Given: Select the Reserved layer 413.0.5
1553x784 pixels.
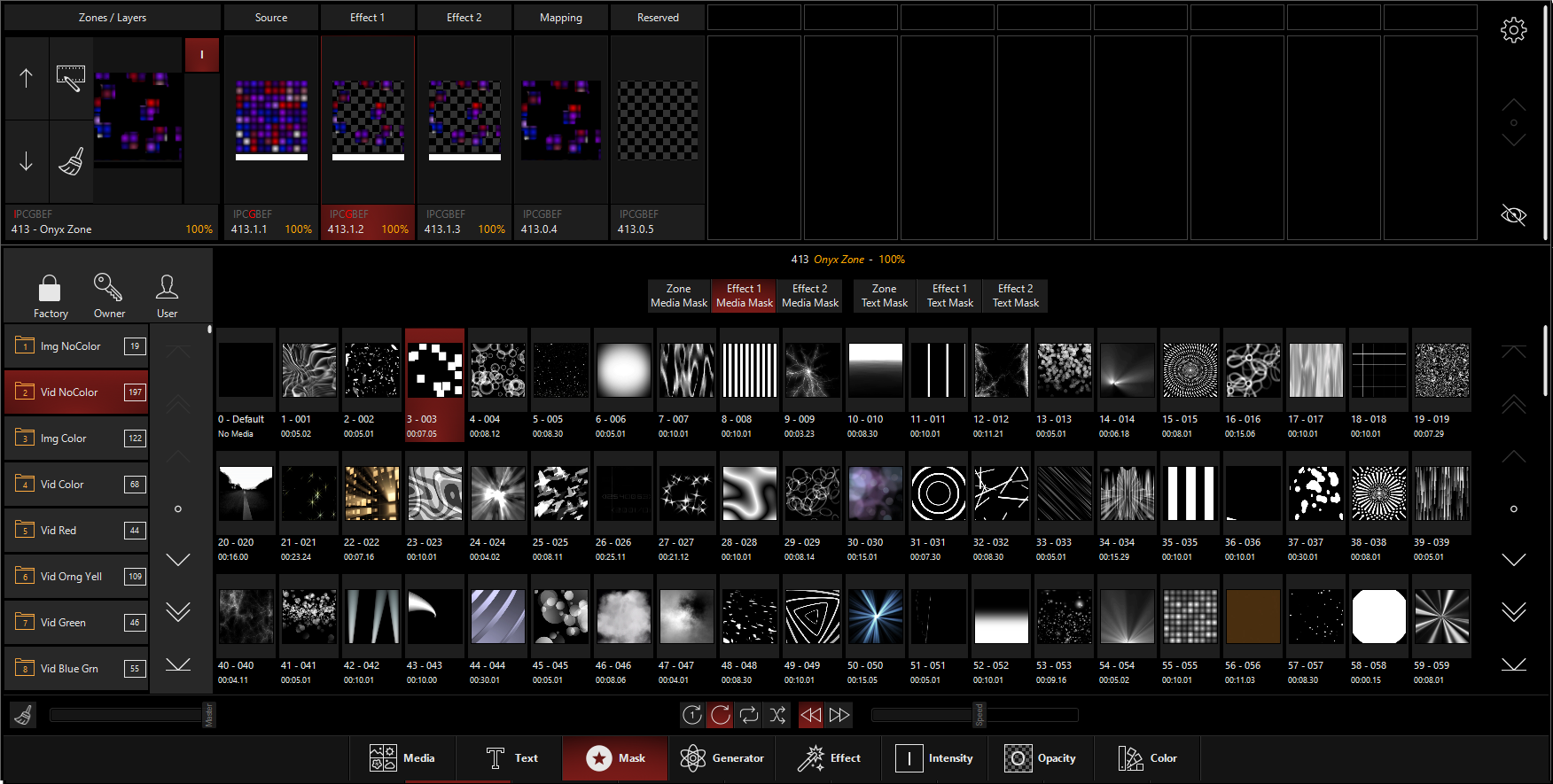Looking at the screenshot, I should coord(658,137).
